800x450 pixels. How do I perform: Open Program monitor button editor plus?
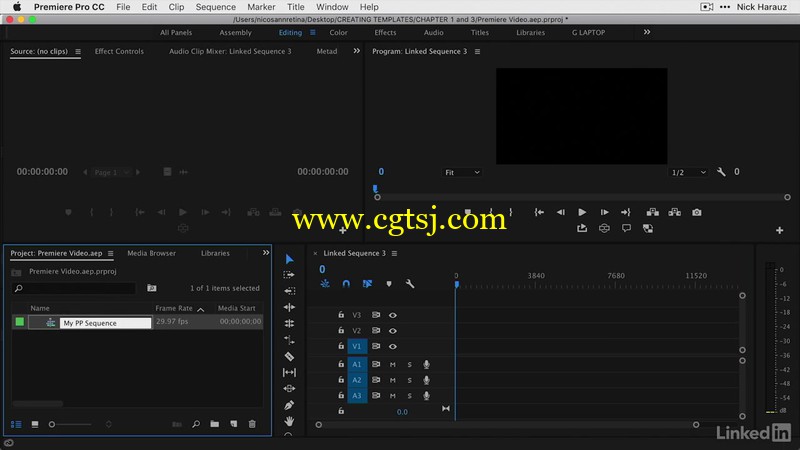coord(780,231)
